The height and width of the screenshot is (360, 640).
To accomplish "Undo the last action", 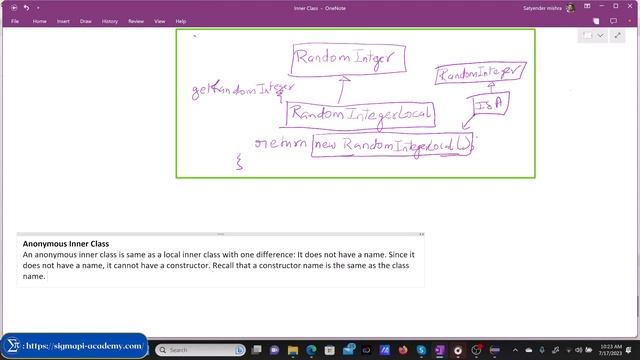I will (x=27, y=8).
